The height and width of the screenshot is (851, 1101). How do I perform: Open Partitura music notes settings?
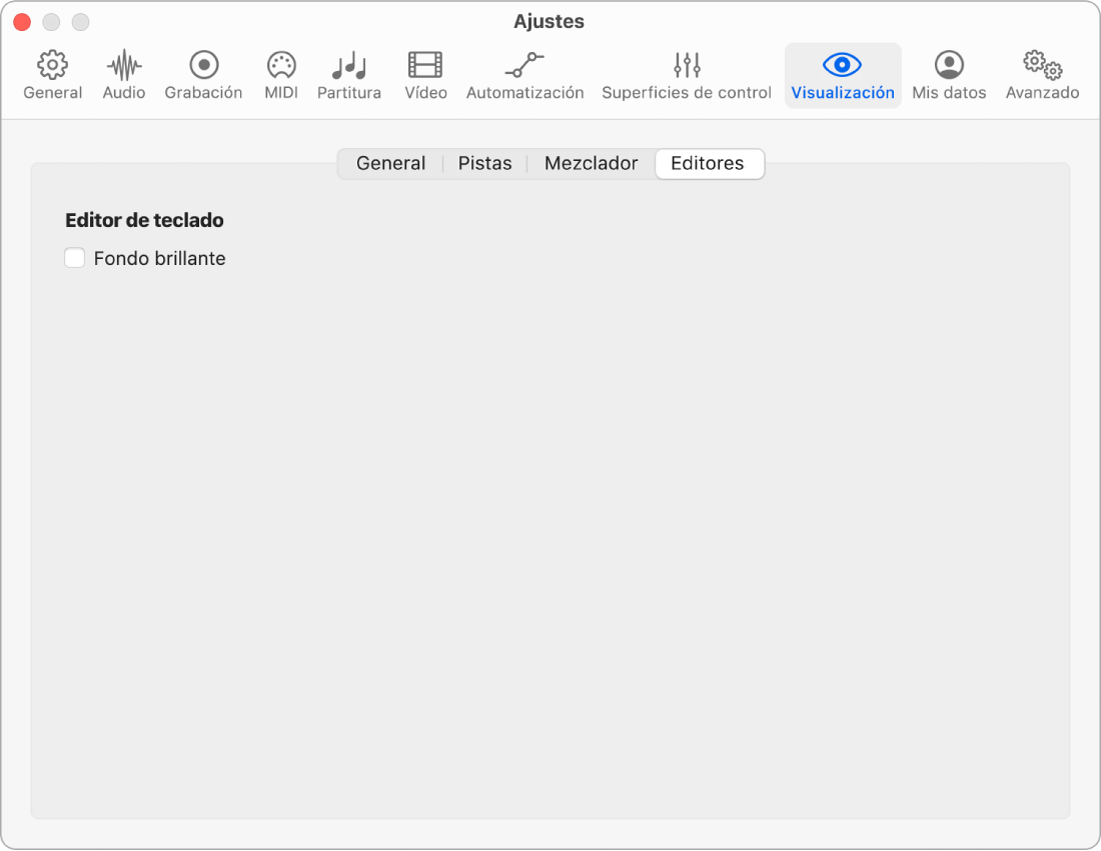click(x=349, y=66)
